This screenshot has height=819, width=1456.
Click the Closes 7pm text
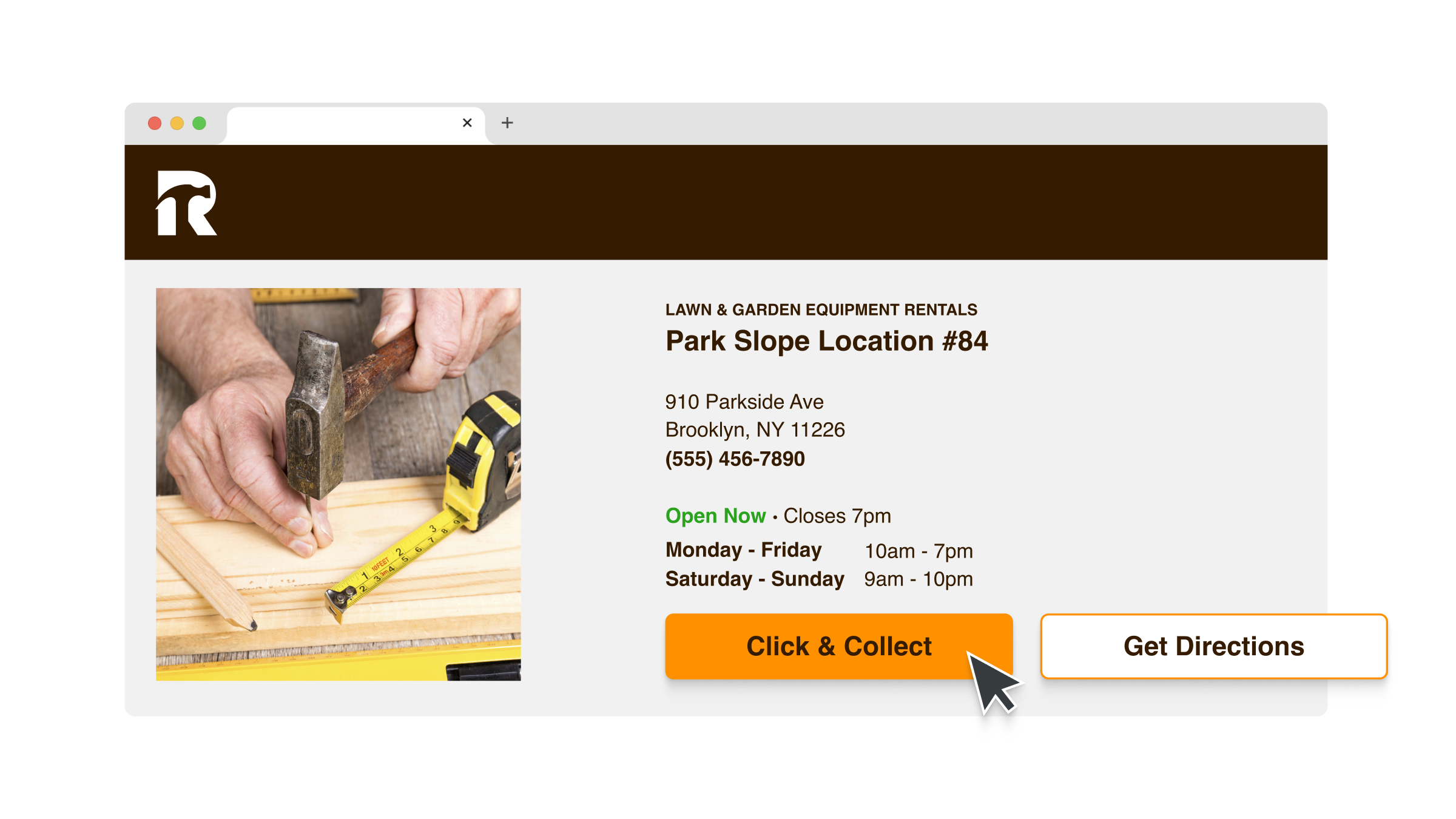837,516
